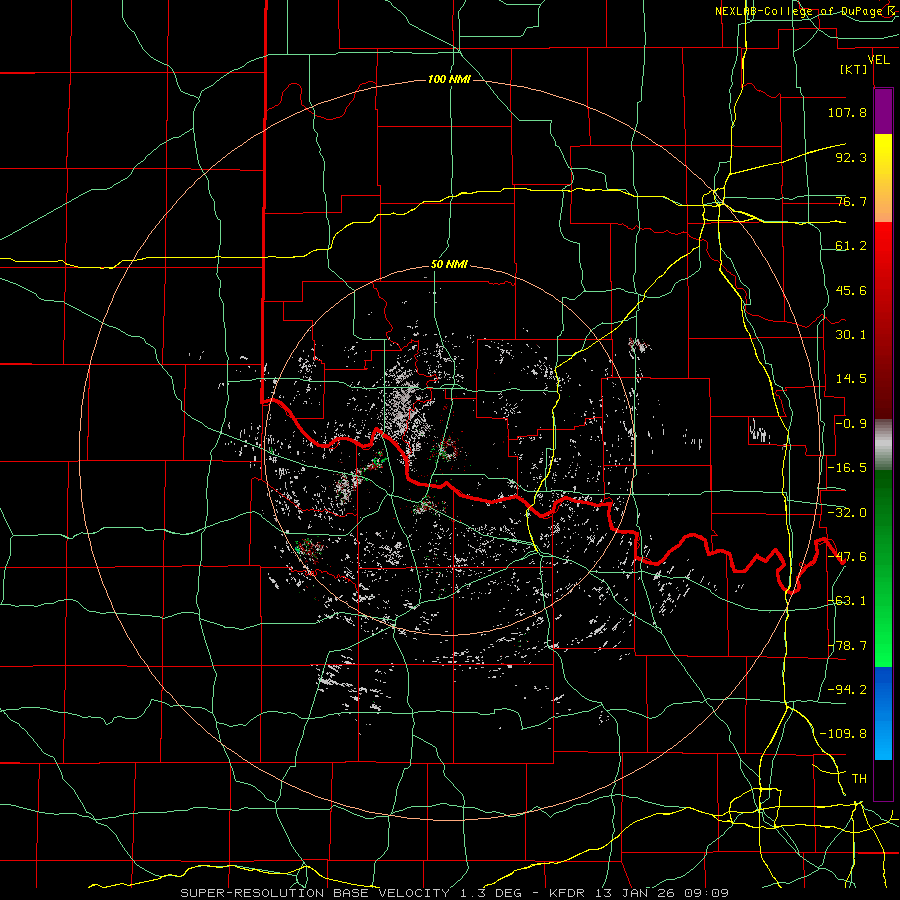Click the 30.1 velocity scale value

(x=851, y=335)
